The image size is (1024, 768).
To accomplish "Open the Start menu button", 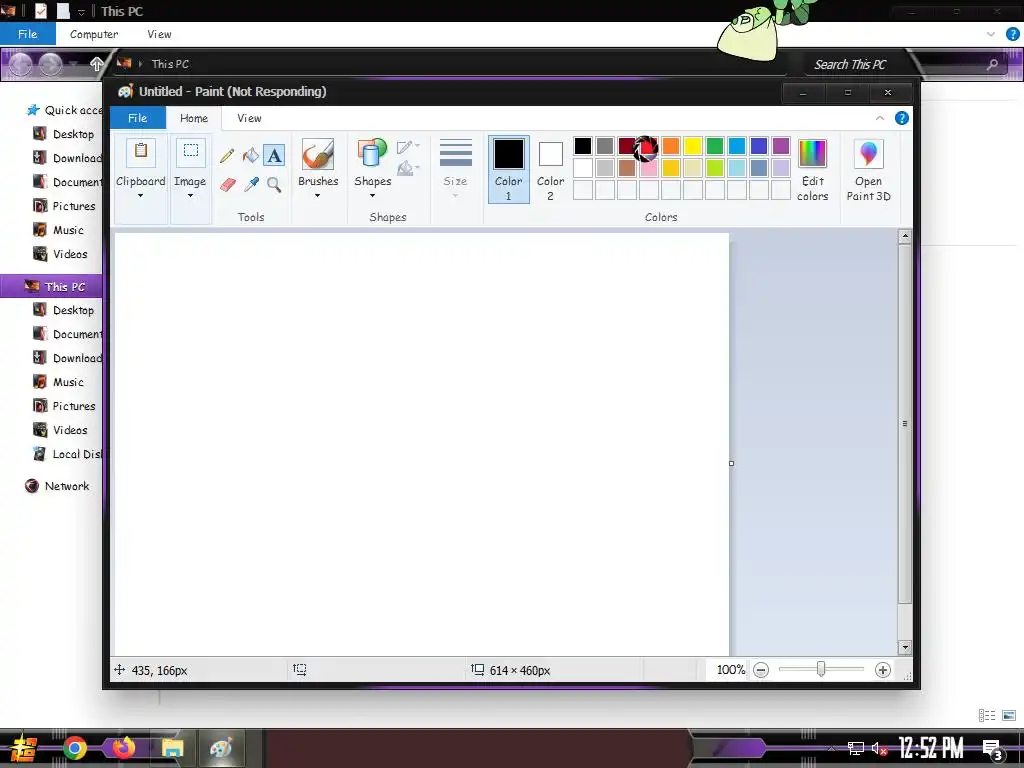I will (x=24, y=749).
